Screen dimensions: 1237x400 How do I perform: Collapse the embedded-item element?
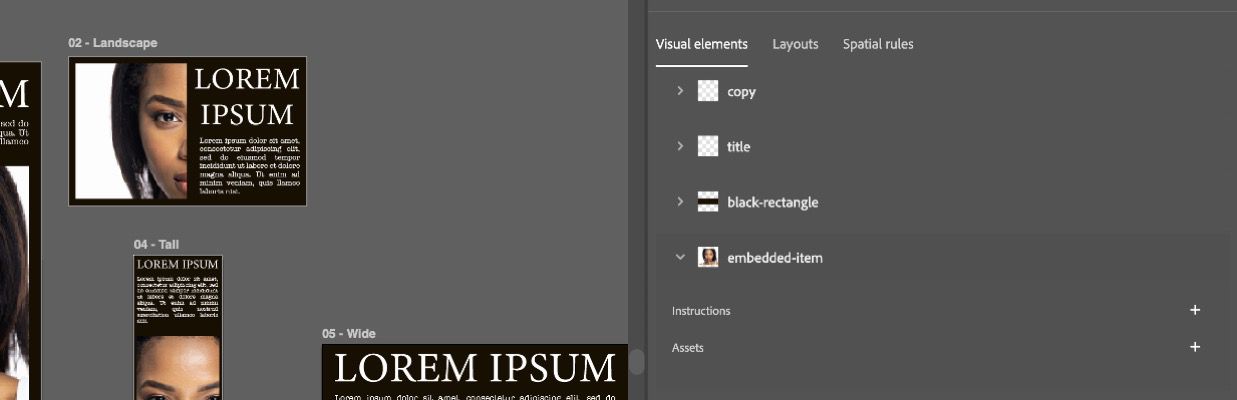(680, 257)
